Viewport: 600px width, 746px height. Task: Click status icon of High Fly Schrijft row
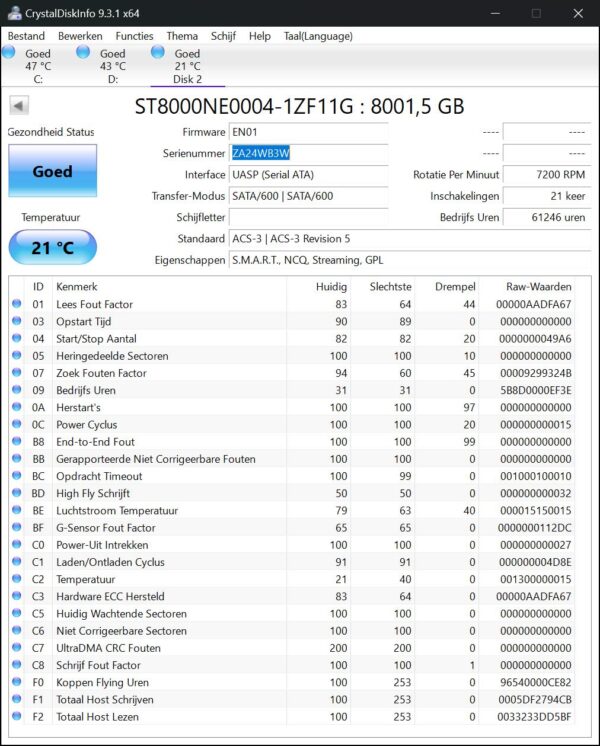point(17,492)
